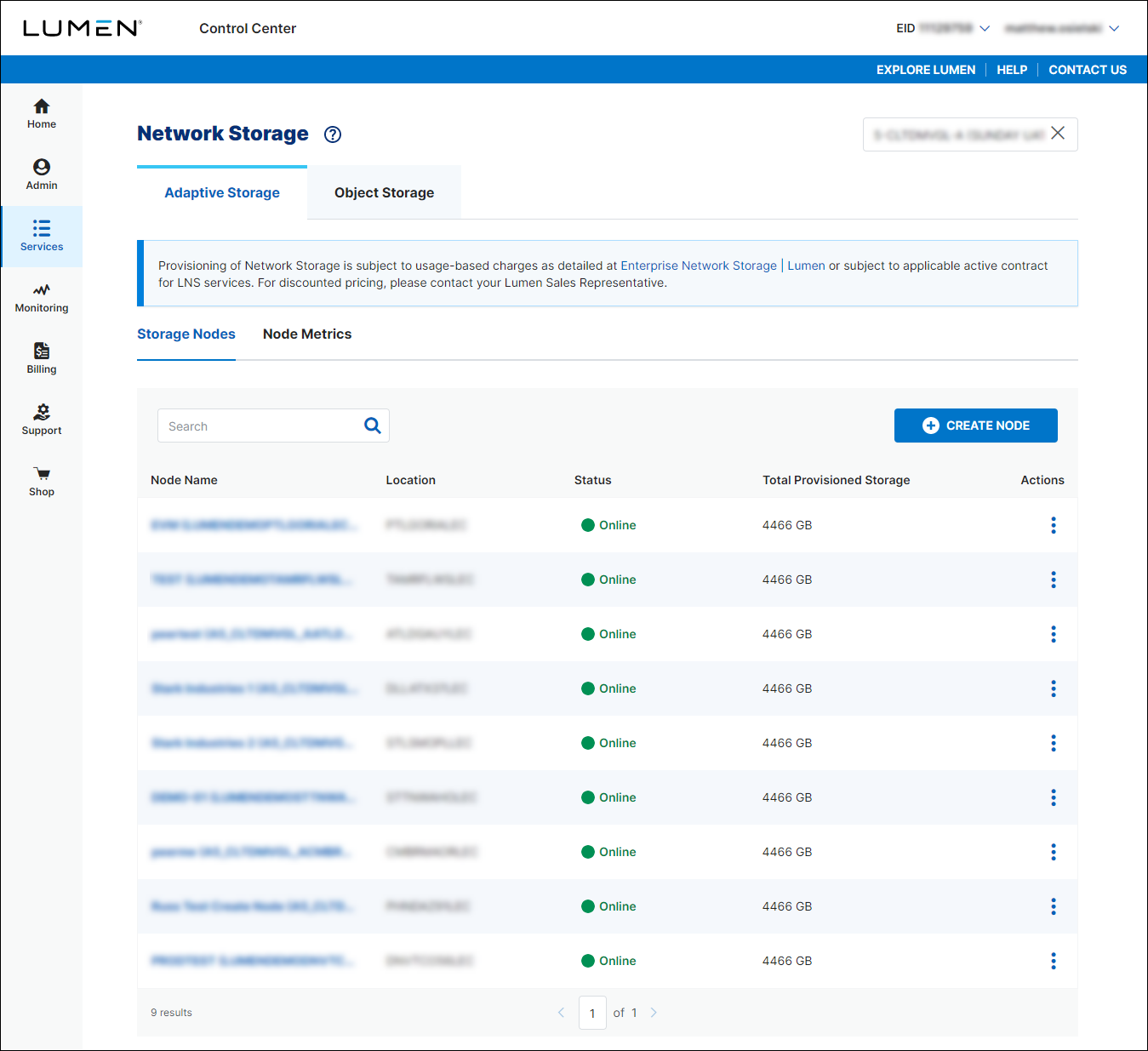Open the Admin section
The height and width of the screenshot is (1051, 1148).
(x=41, y=175)
